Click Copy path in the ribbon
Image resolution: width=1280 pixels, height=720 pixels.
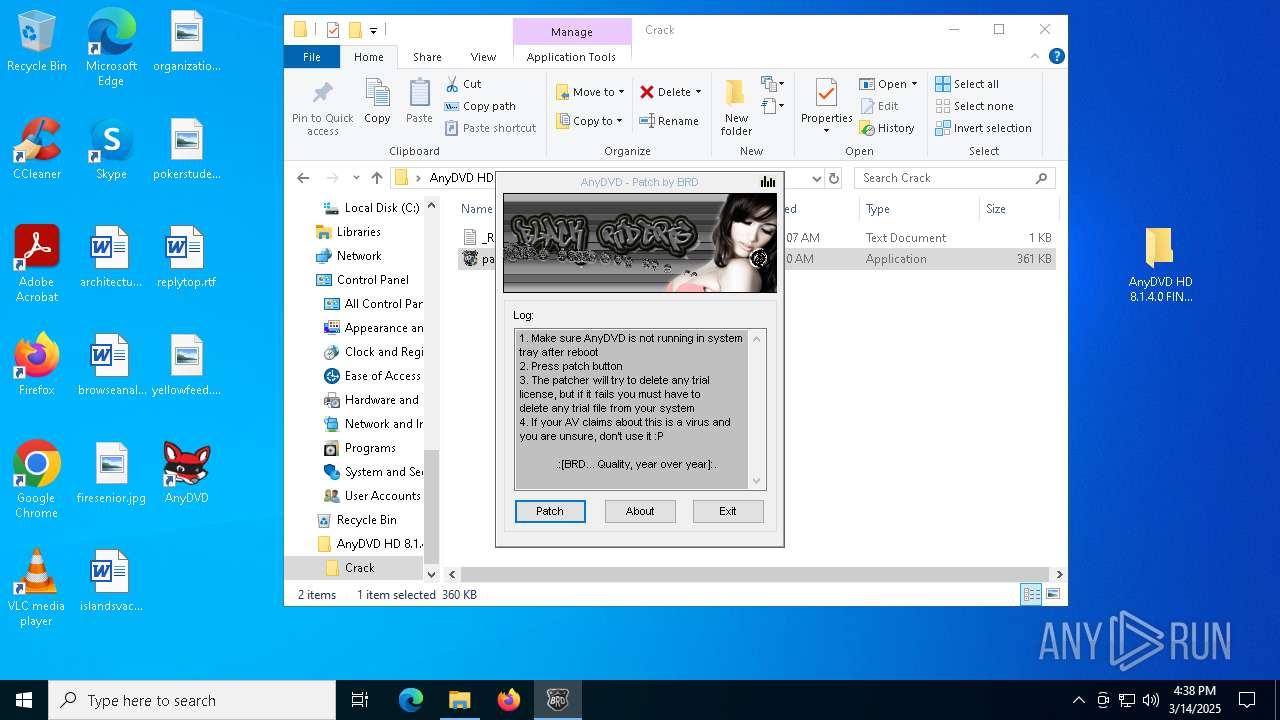click(x=480, y=106)
